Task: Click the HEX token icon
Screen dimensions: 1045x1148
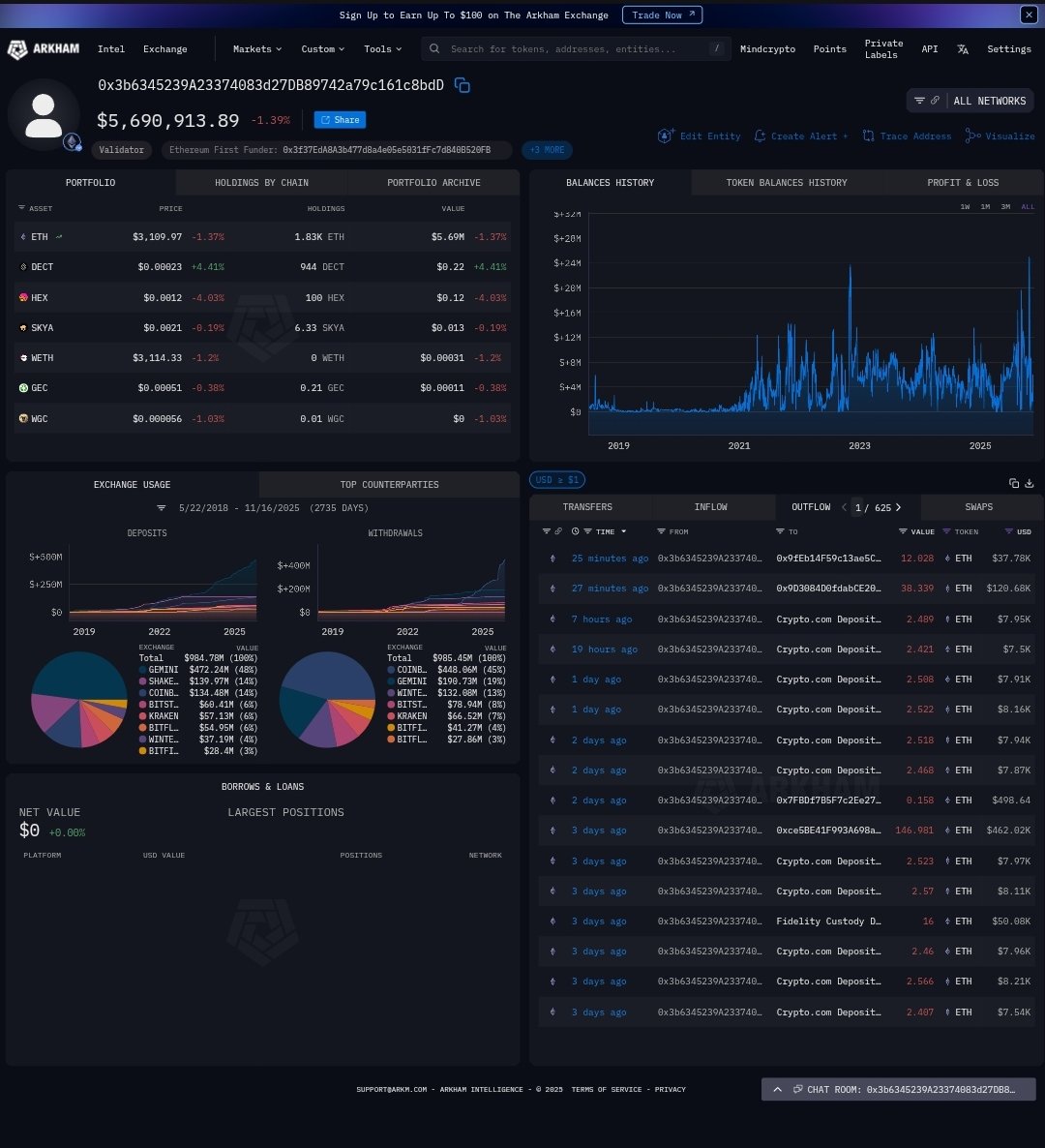Action: pos(23,297)
